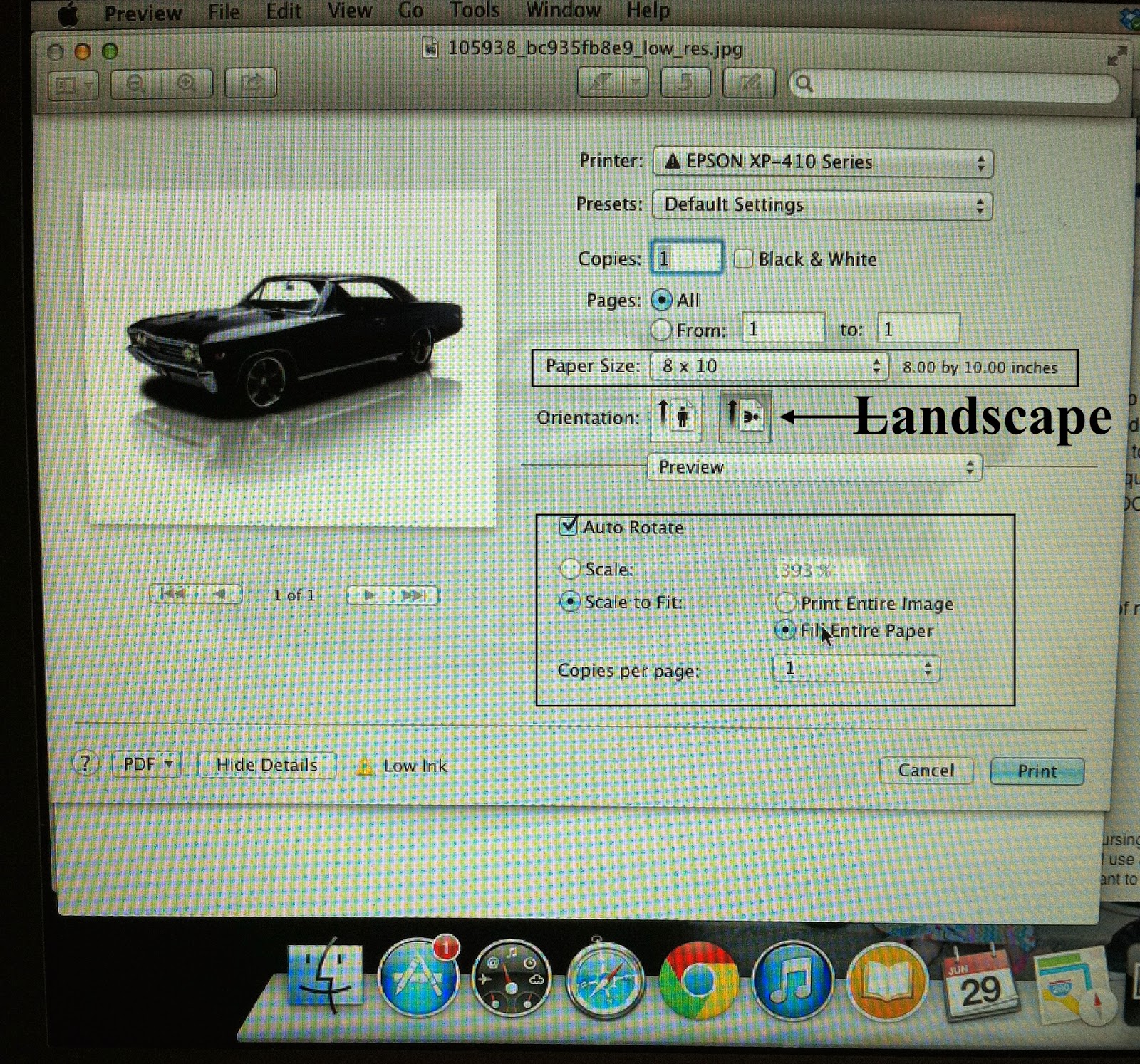The image size is (1140, 1064).
Task: Open the Preview application menu
Action: tap(143, 13)
